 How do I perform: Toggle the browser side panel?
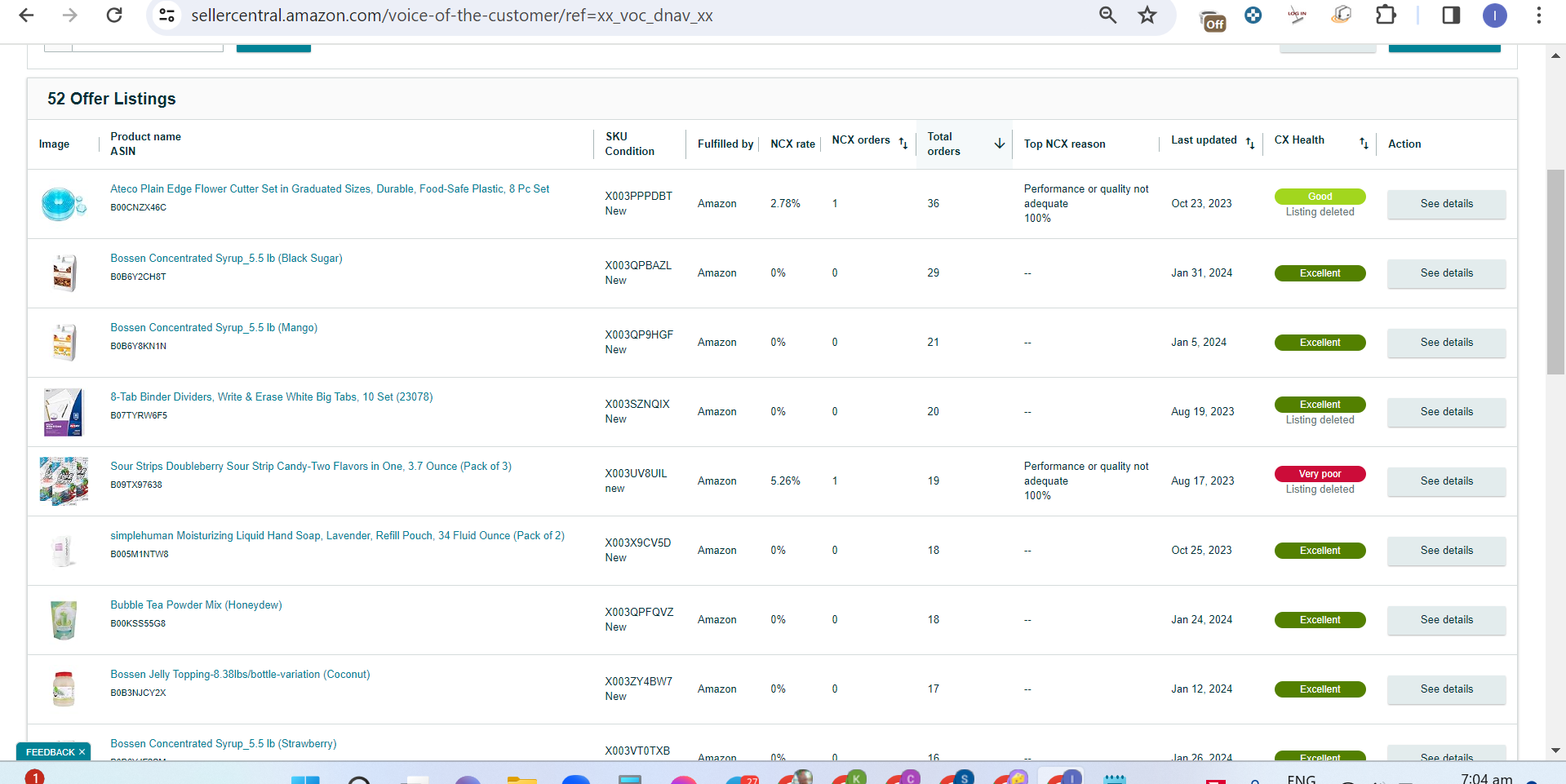click(x=1451, y=15)
